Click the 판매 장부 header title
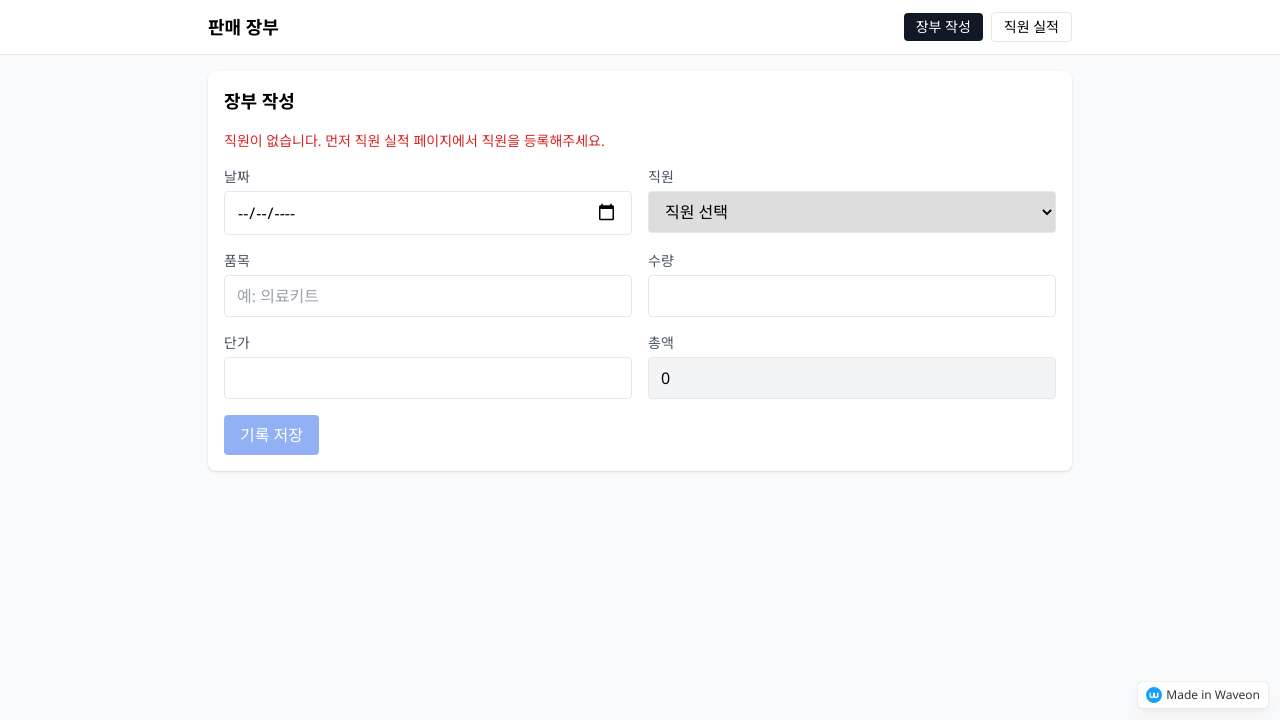The width and height of the screenshot is (1280, 720). [243, 27]
